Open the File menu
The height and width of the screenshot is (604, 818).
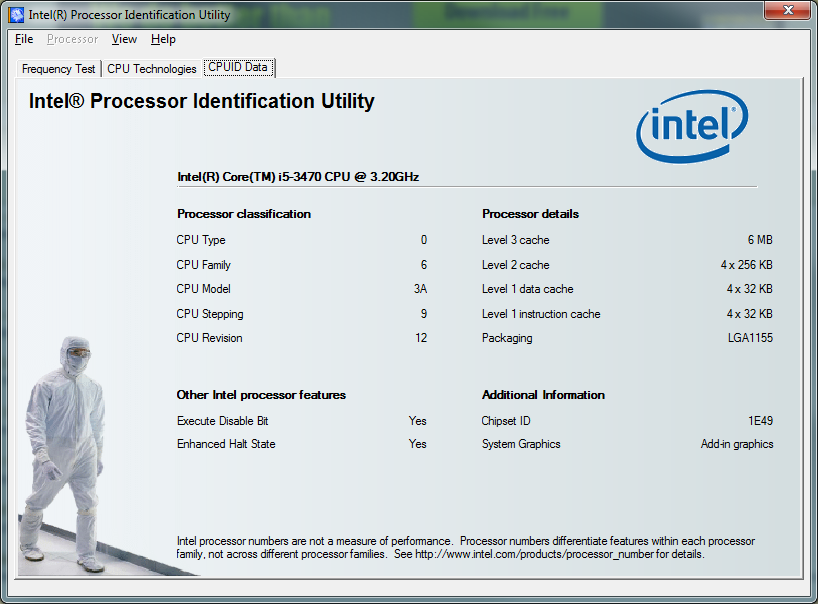(x=24, y=39)
